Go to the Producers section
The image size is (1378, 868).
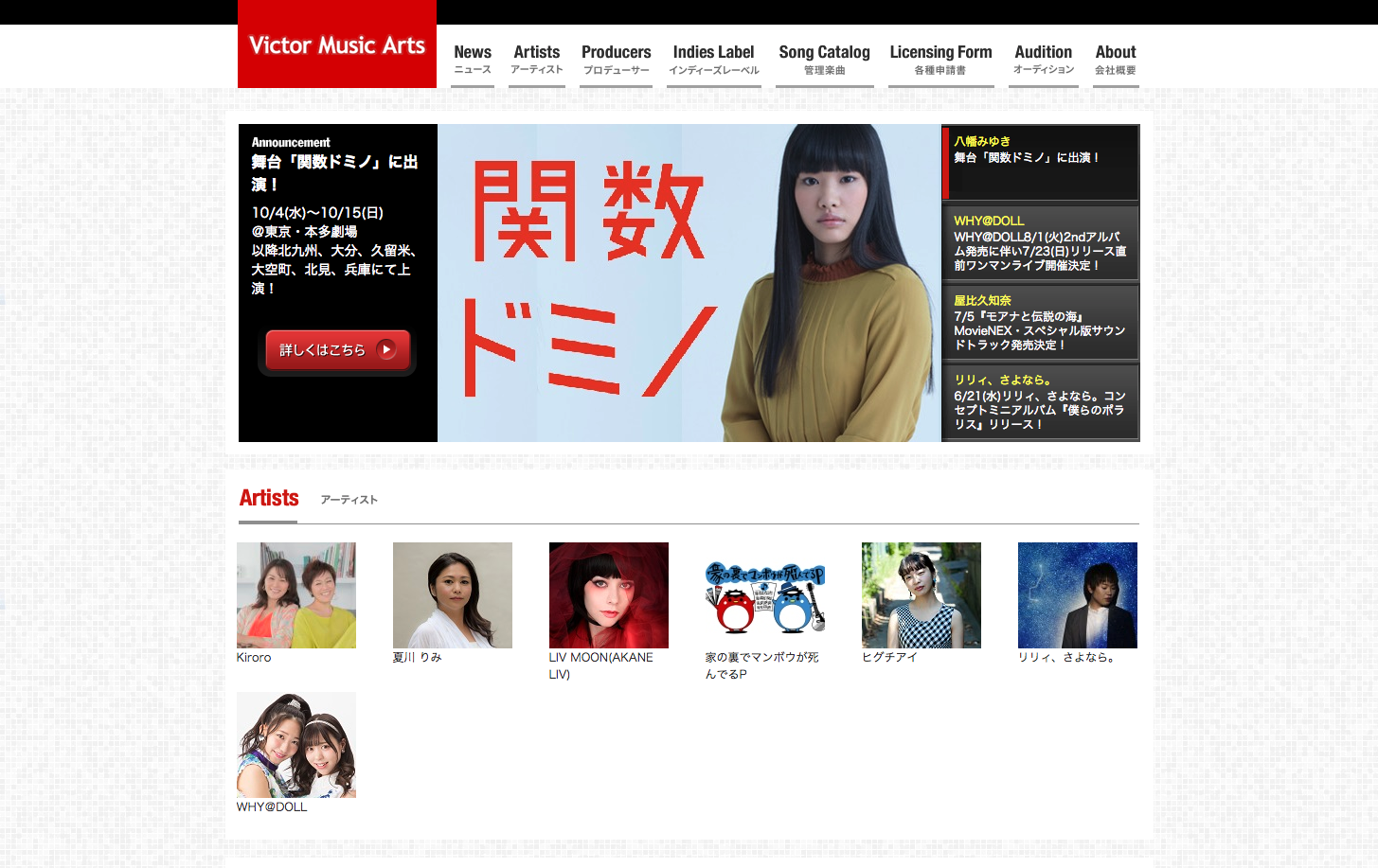click(617, 60)
